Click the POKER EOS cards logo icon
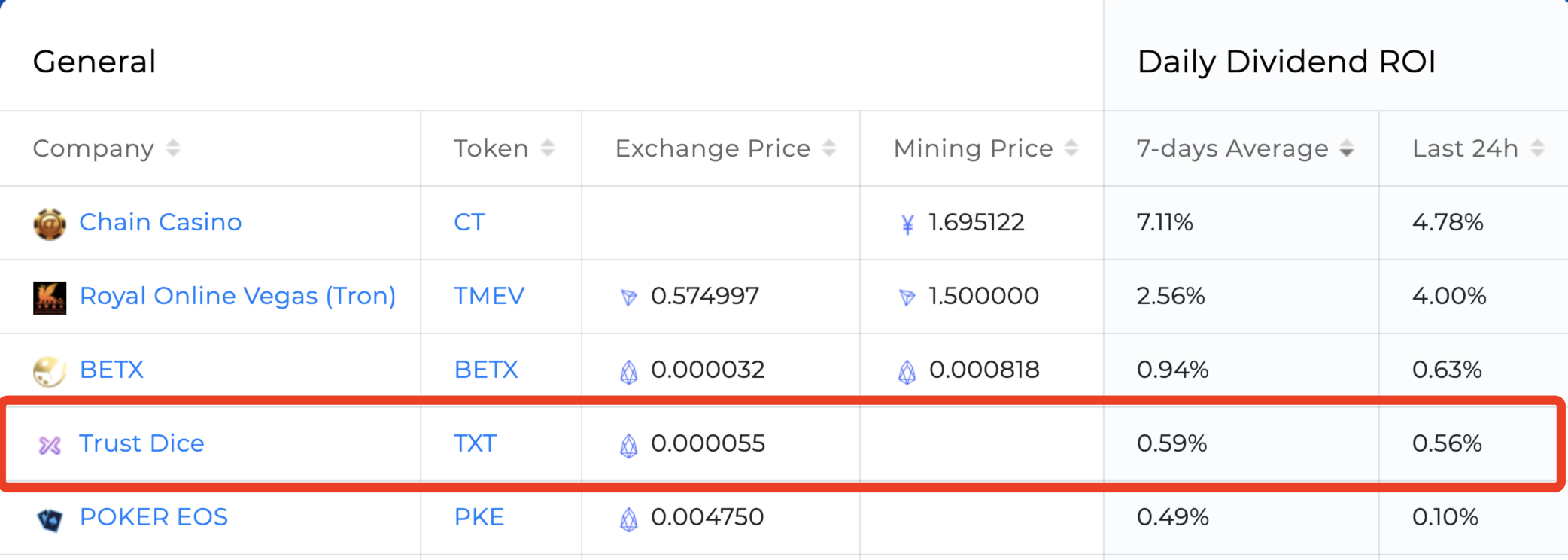 pyautogui.click(x=50, y=519)
